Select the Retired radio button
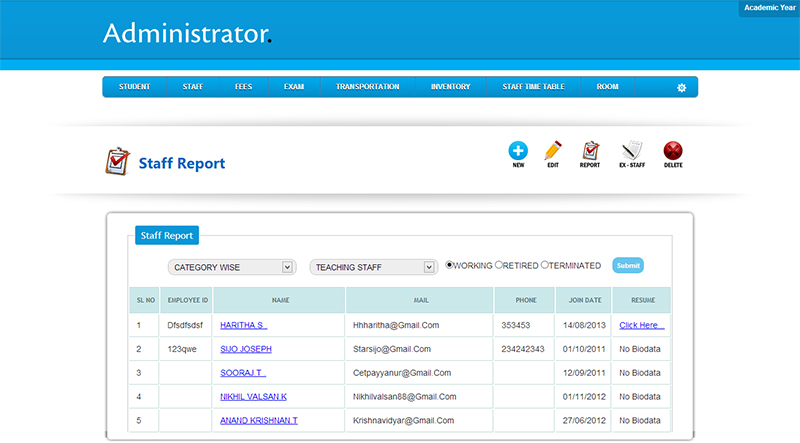Screen dimensions: 800x443 click(x=499, y=265)
